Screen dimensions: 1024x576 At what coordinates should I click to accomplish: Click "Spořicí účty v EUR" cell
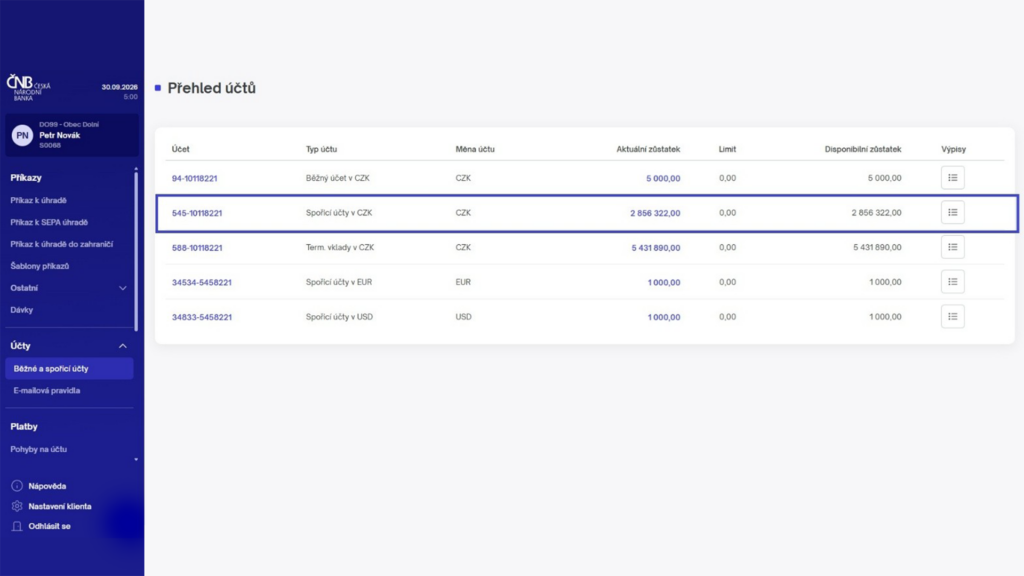point(339,282)
